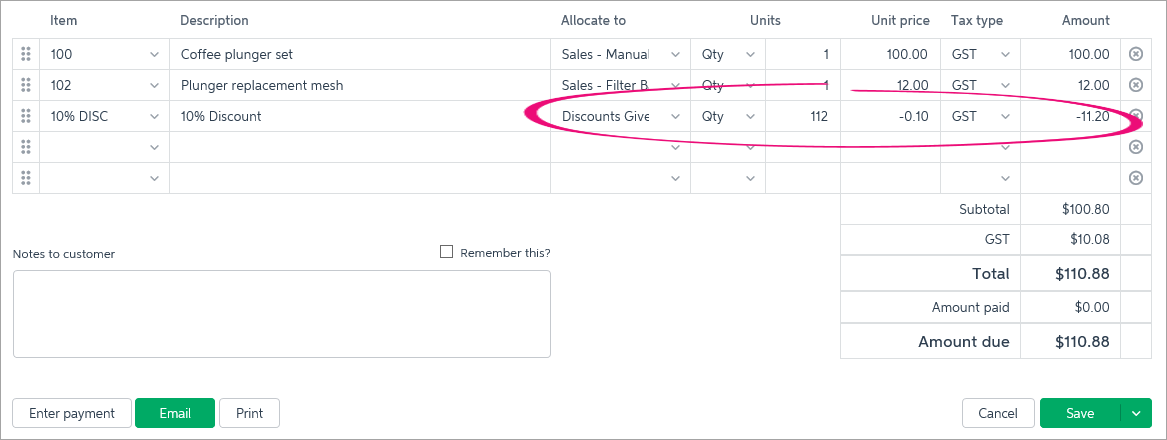Email the invoice
Image resolution: width=1167 pixels, height=440 pixels.
coord(175,413)
